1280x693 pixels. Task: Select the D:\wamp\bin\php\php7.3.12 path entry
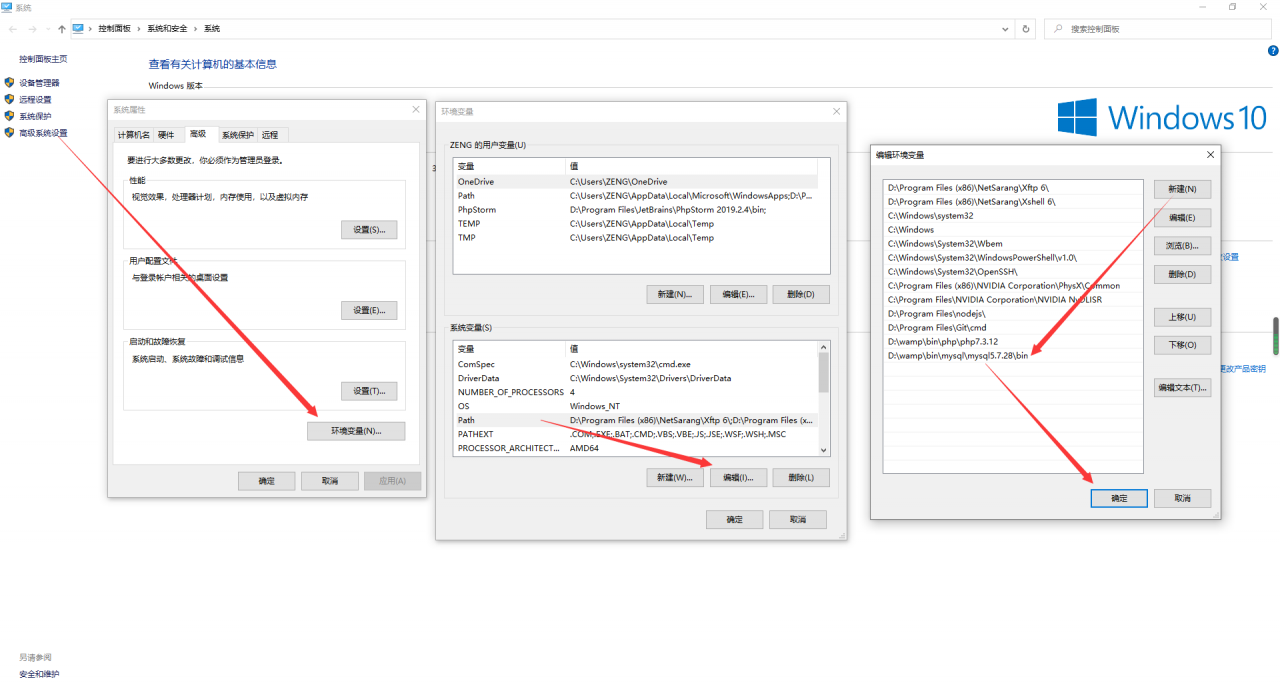point(928,342)
